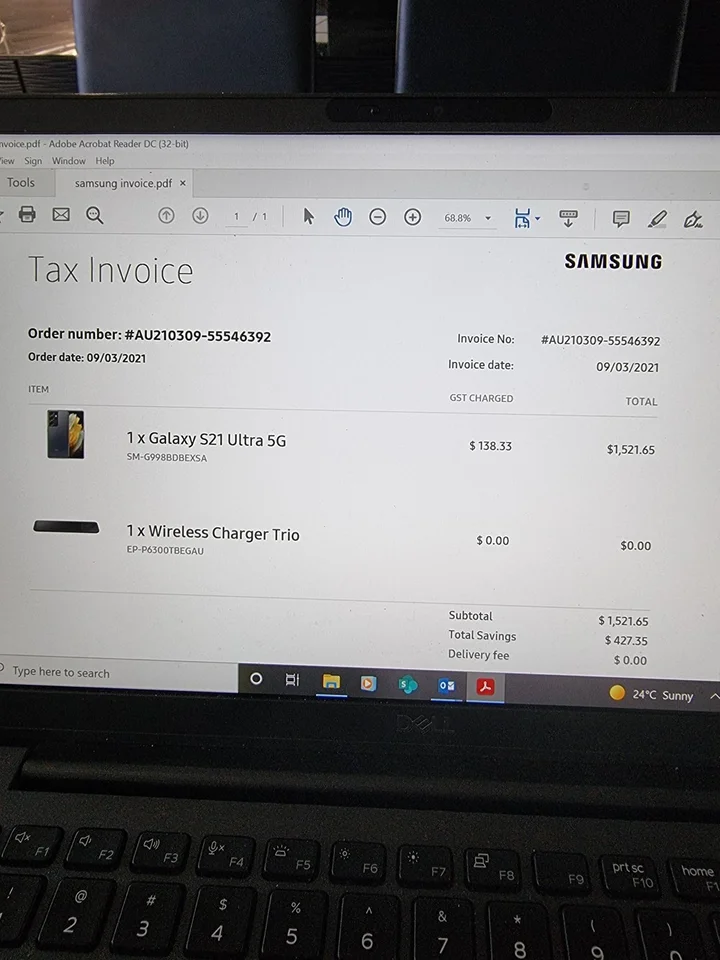Open Task View on the taskbar

click(293, 680)
